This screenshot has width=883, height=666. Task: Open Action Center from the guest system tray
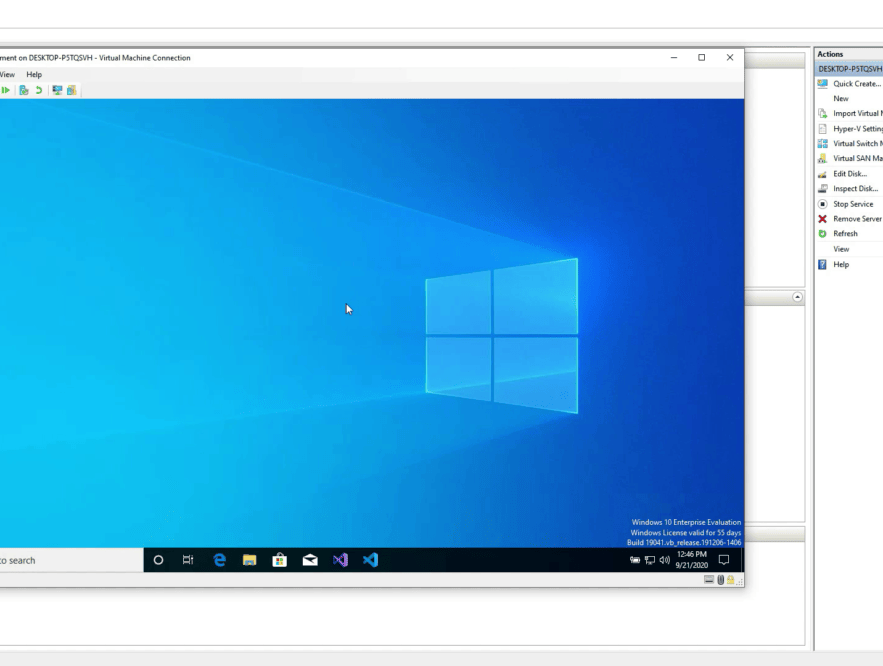[724, 560]
